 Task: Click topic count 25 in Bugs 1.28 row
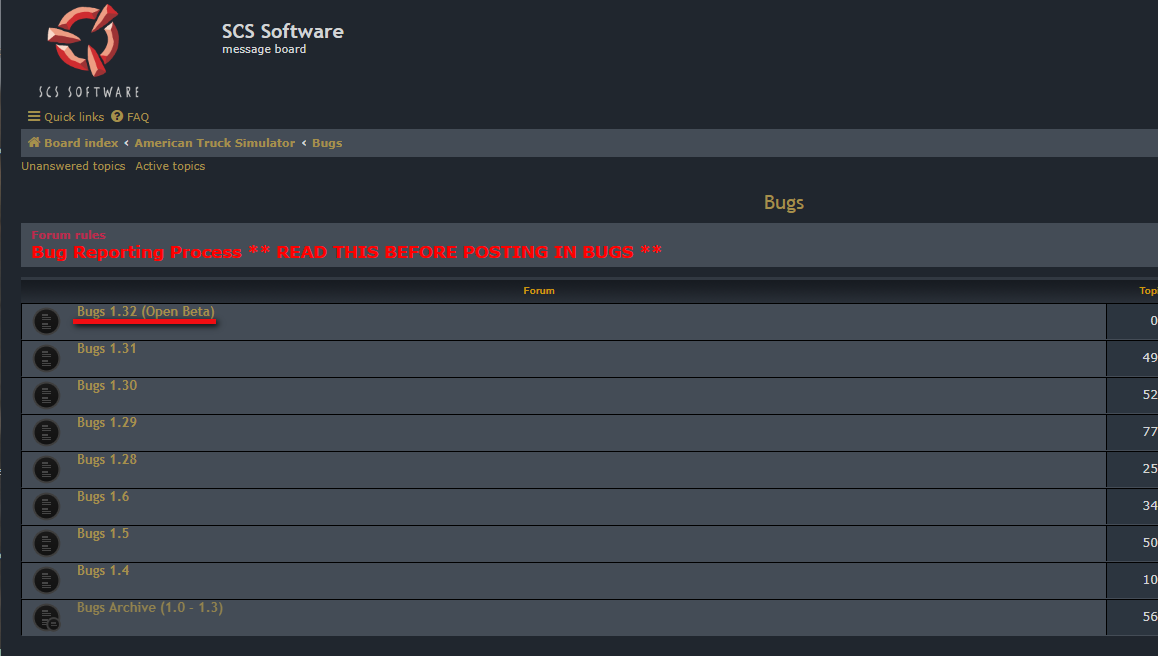[x=1150, y=468]
